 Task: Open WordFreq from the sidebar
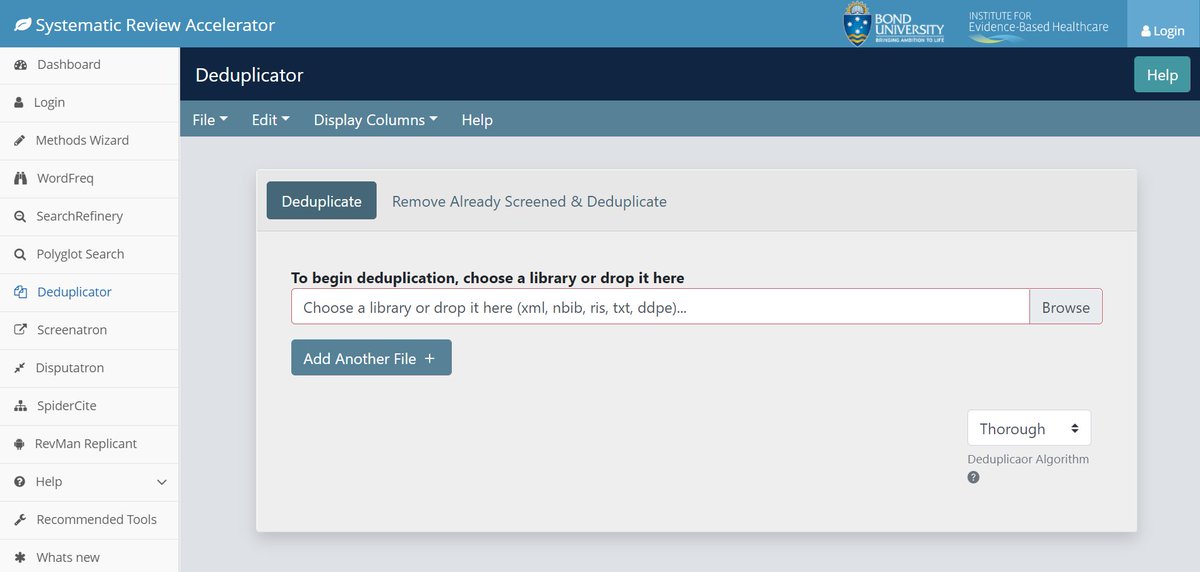tap(90, 179)
